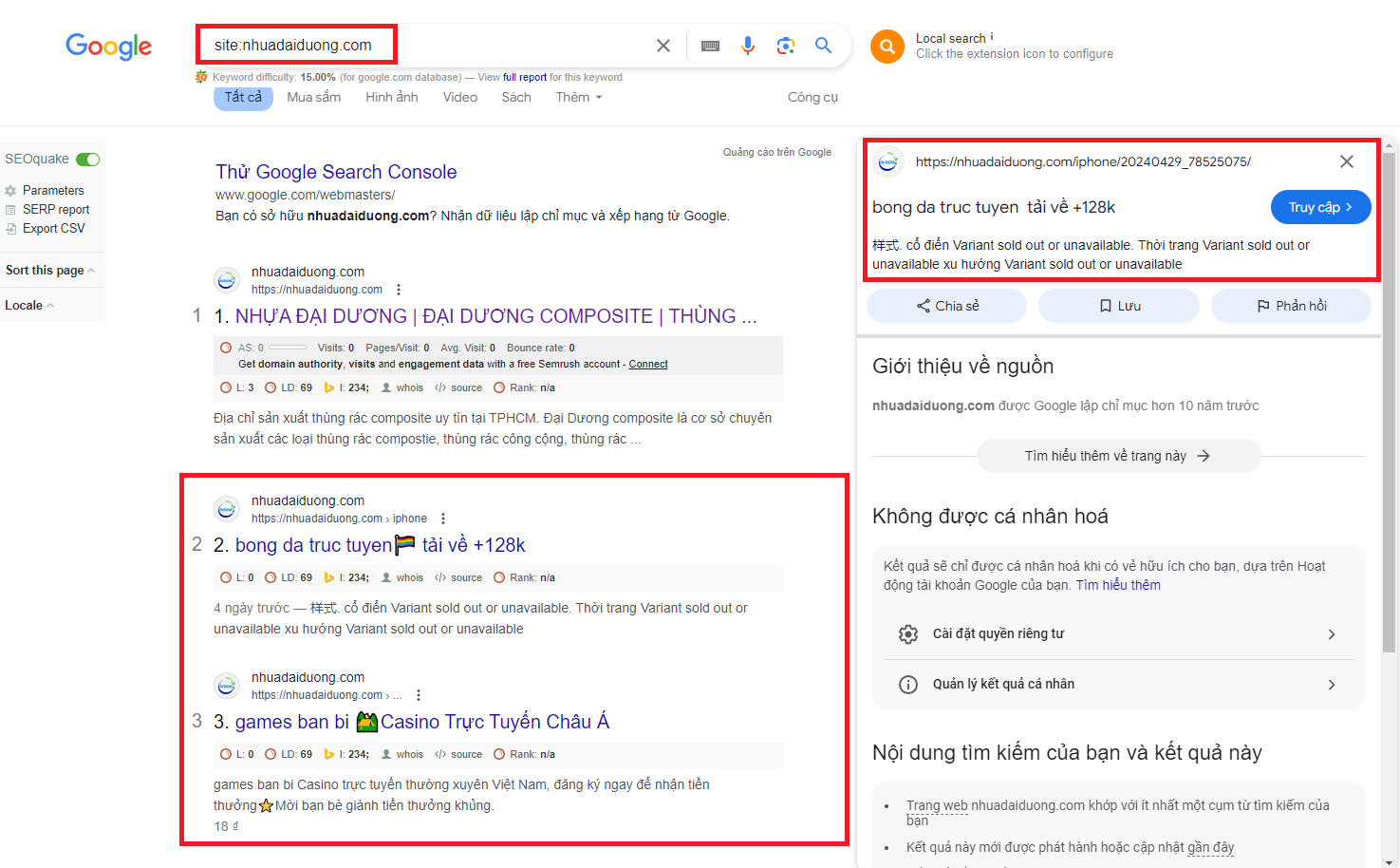Export results using Export CSV
Image resolution: width=1400 pixels, height=868 pixels.
pyautogui.click(x=53, y=228)
